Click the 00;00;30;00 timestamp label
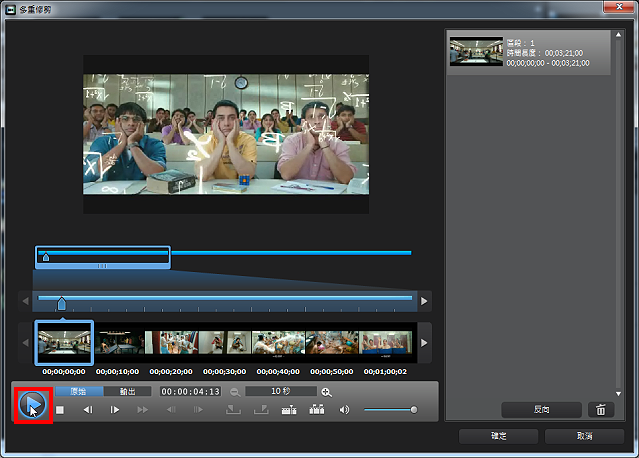The height and width of the screenshot is (458, 639). tap(225, 372)
